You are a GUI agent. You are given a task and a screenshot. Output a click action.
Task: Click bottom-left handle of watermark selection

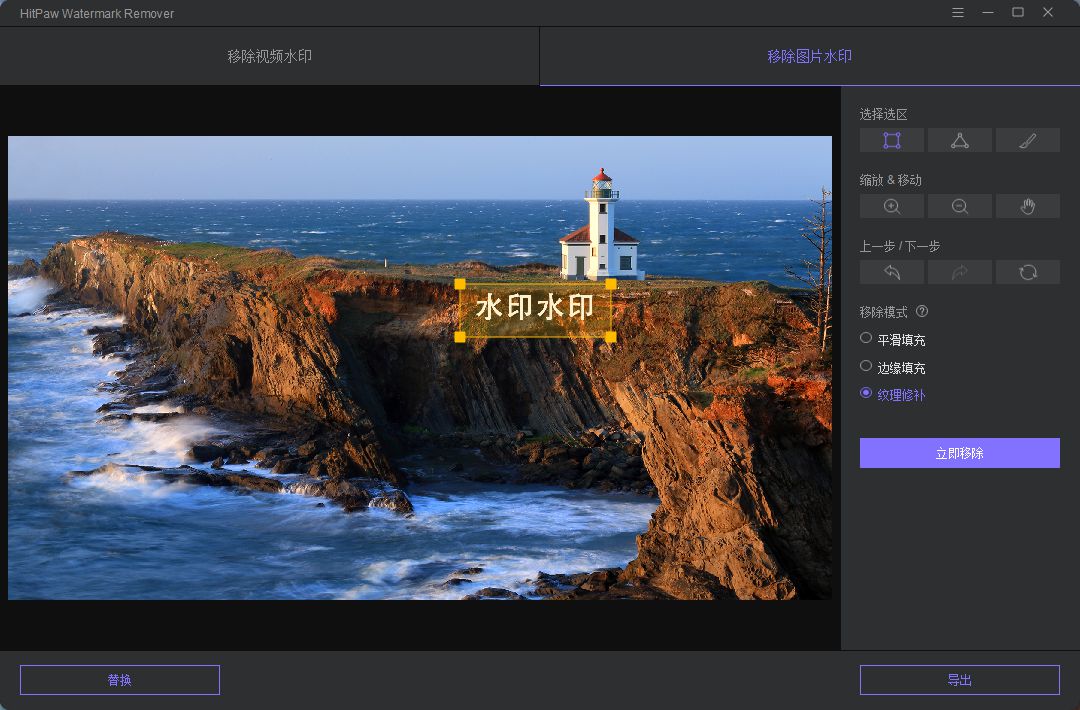click(x=460, y=337)
